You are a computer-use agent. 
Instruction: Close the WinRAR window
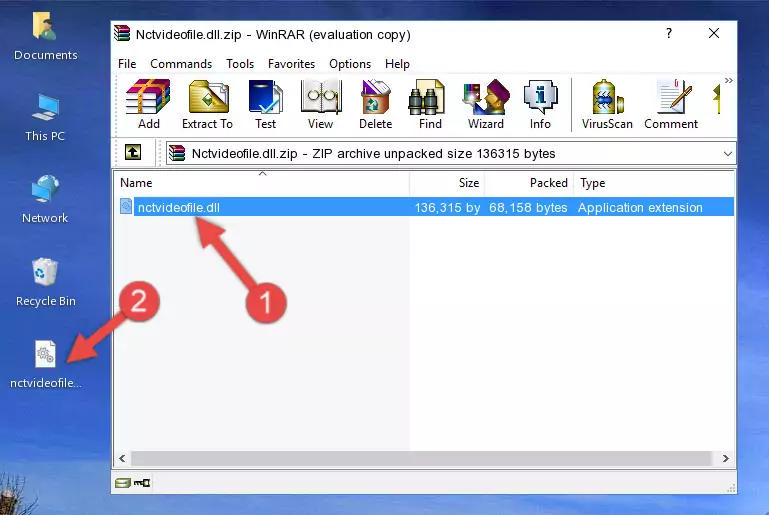pos(714,33)
